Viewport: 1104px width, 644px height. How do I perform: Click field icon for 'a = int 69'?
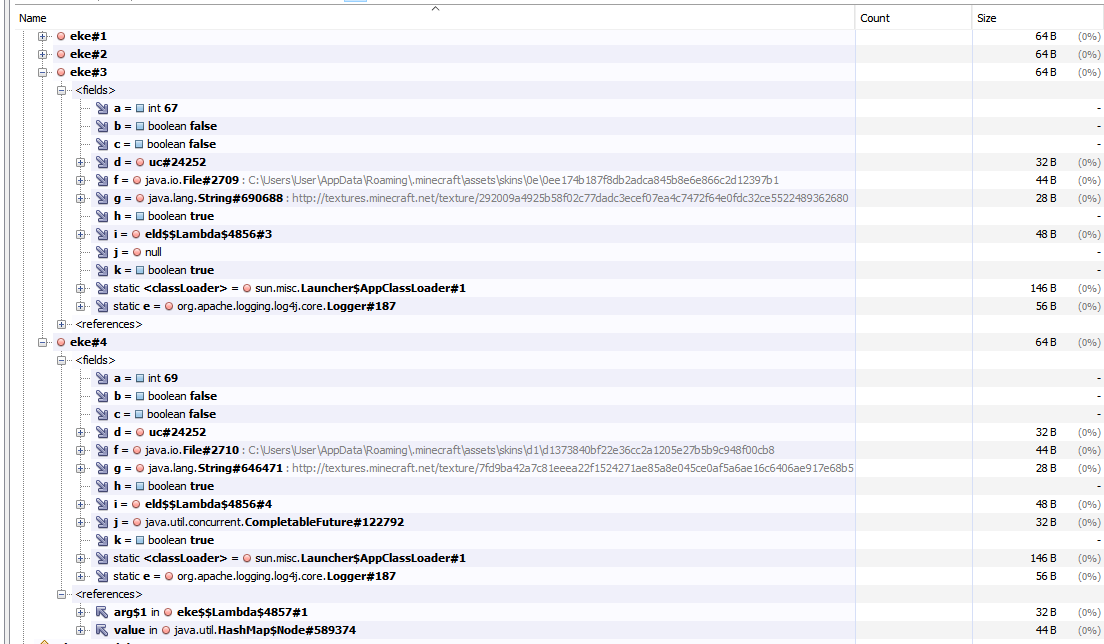point(102,378)
